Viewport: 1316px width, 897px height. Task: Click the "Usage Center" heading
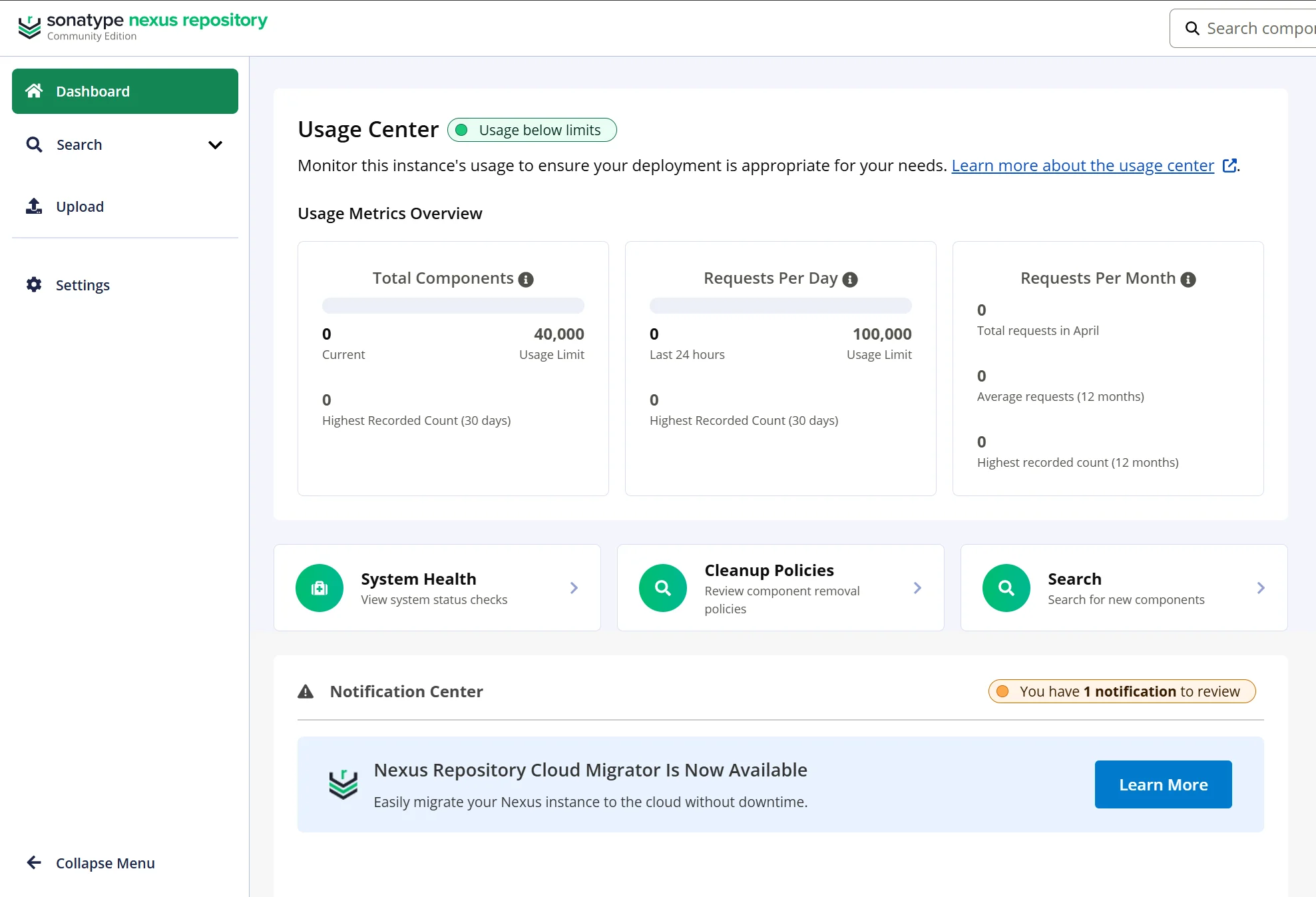(x=368, y=129)
